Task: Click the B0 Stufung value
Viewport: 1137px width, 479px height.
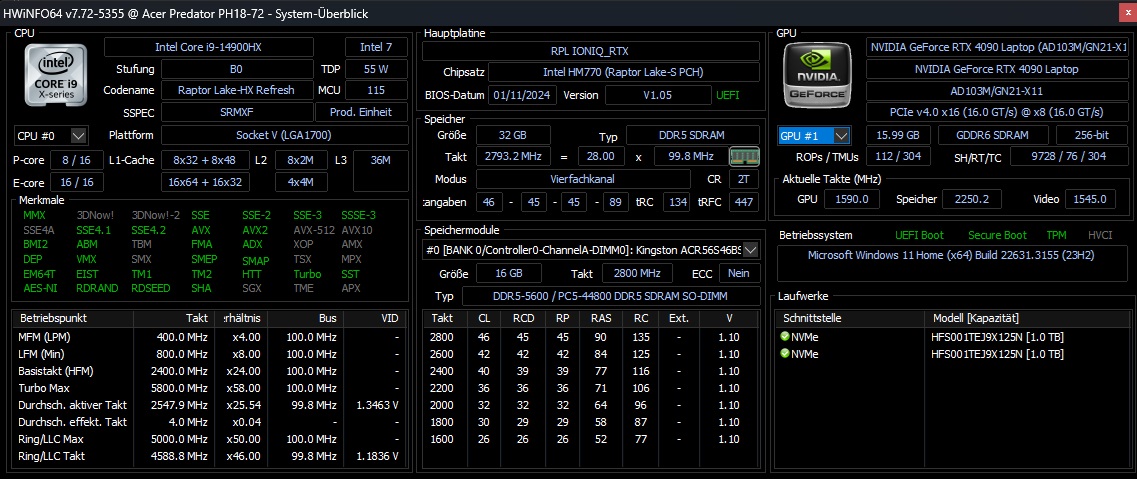Action: pyautogui.click(x=236, y=70)
